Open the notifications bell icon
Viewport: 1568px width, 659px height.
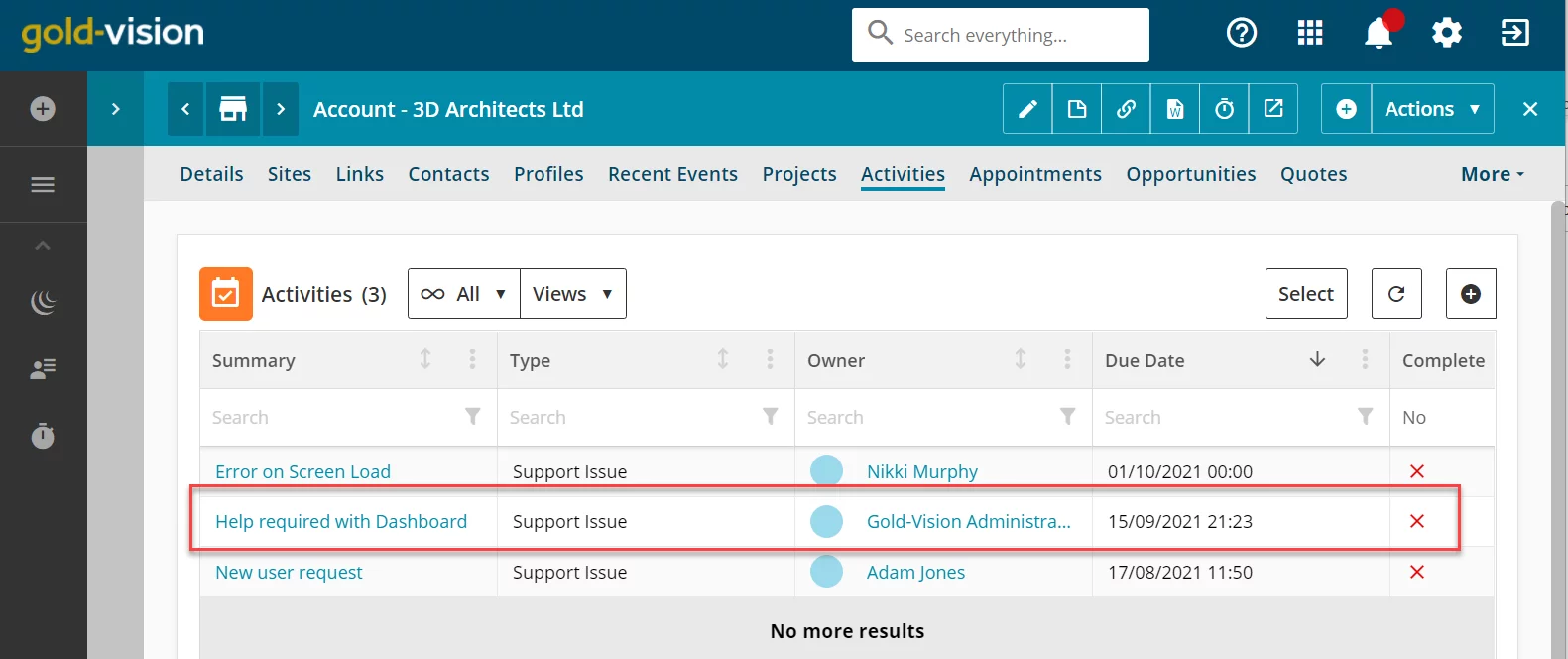[x=1379, y=33]
